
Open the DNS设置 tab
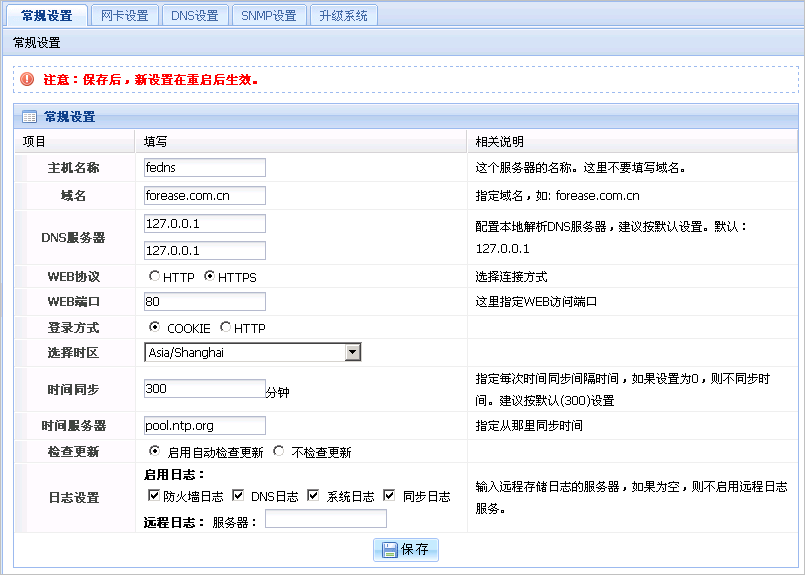[195, 15]
